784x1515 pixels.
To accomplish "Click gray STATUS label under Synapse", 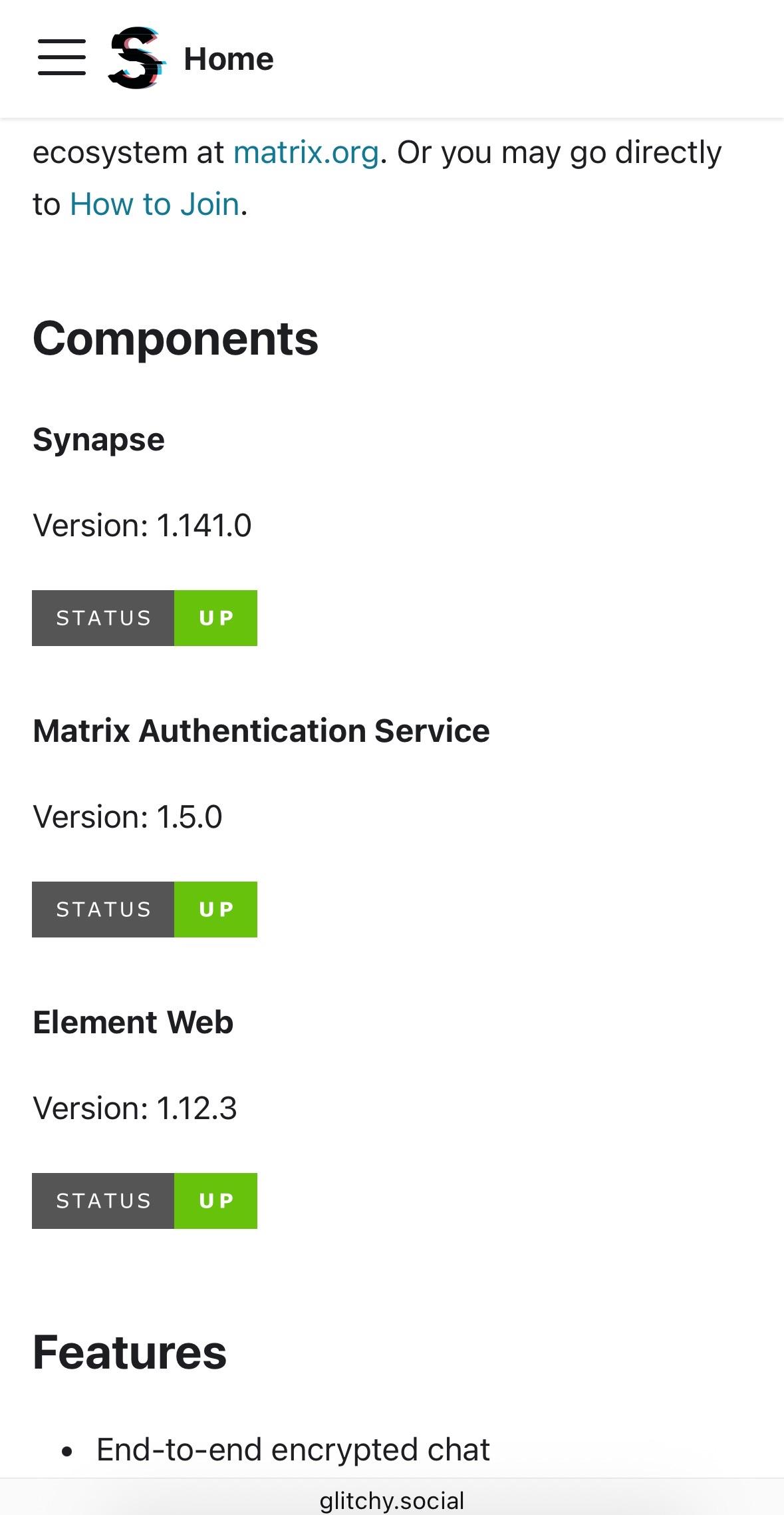I will click(103, 618).
